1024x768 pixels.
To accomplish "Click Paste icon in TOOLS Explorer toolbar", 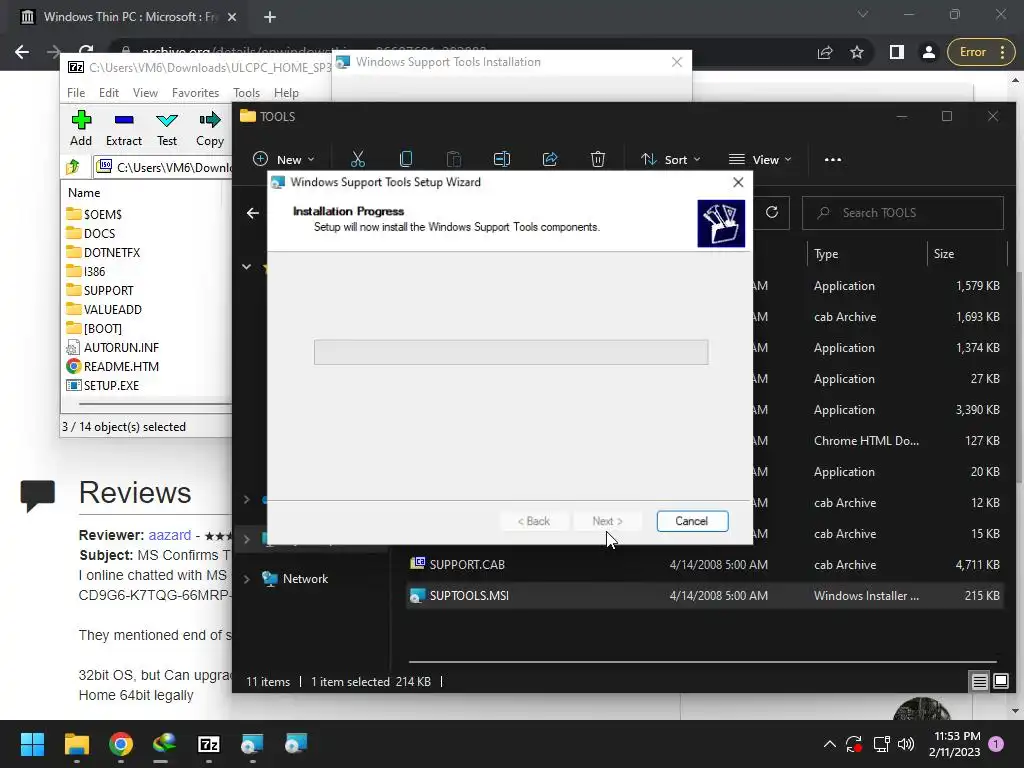I will pos(454,159).
